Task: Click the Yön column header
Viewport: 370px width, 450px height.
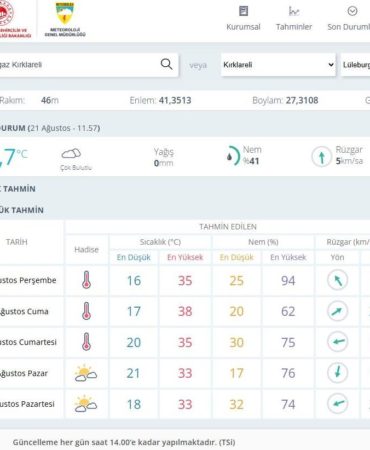Action: pos(337,257)
